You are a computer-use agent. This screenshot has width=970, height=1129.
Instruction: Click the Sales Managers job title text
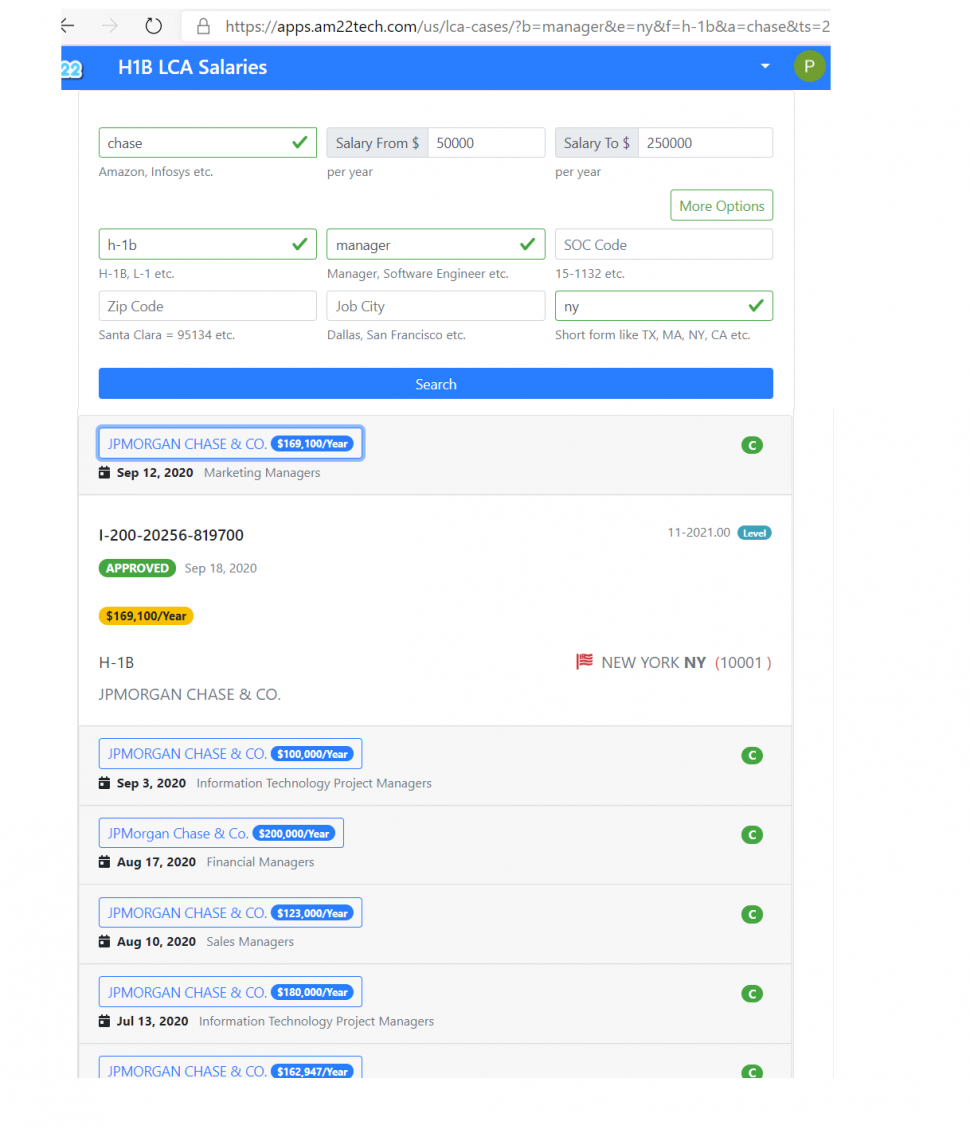tap(250, 941)
